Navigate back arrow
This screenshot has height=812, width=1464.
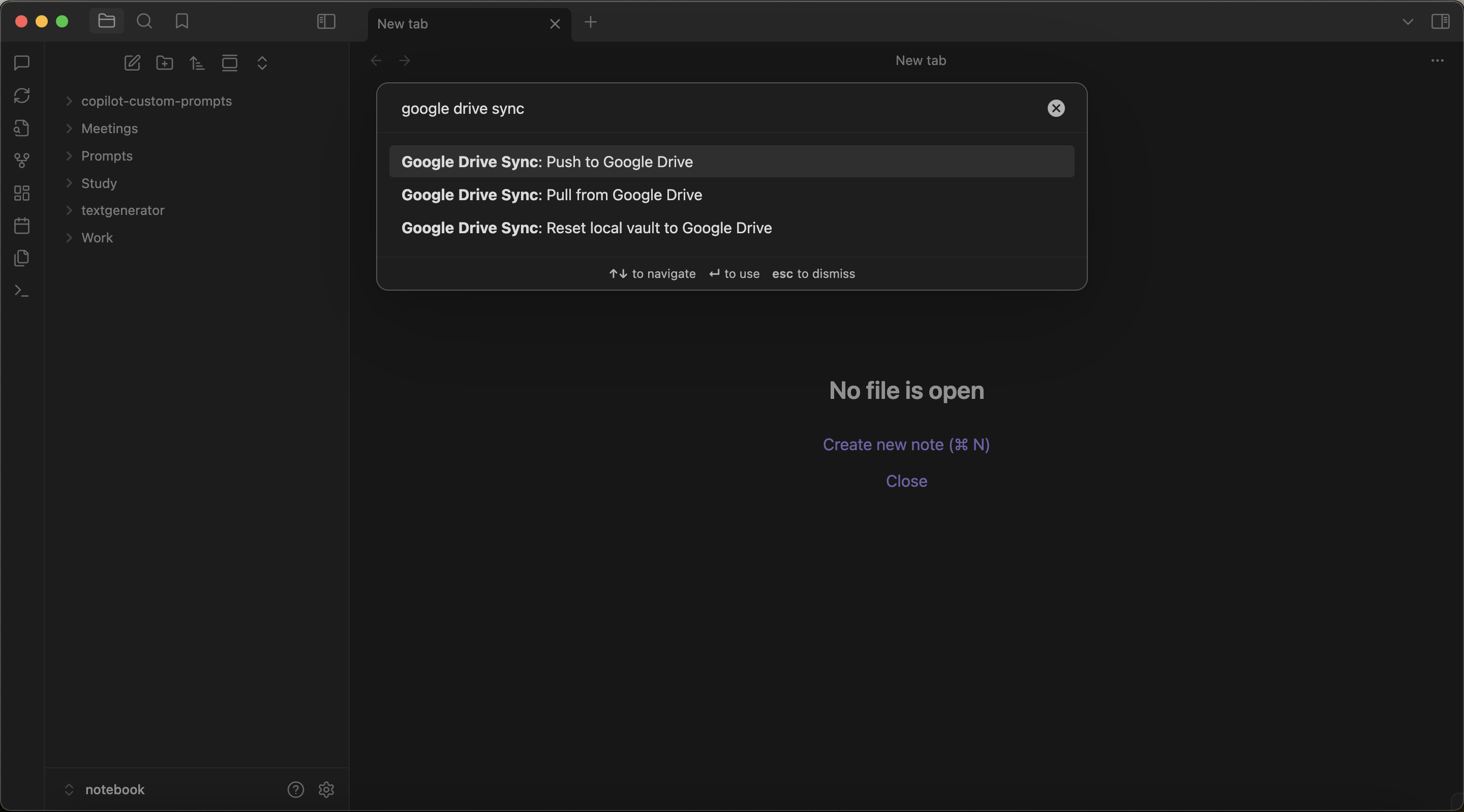click(376, 61)
